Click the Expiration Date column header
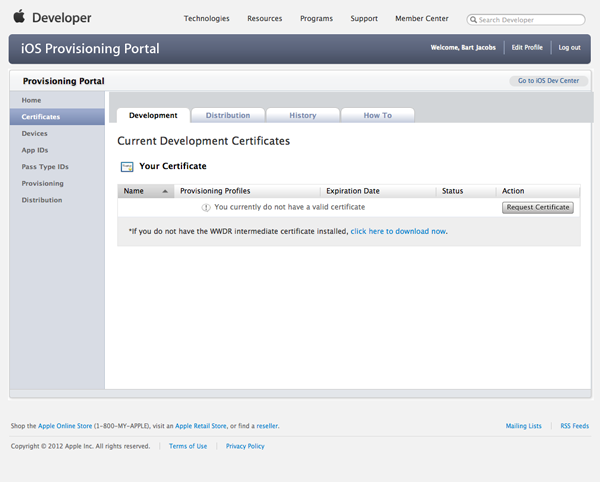600x482 pixels. click(378, 191)
